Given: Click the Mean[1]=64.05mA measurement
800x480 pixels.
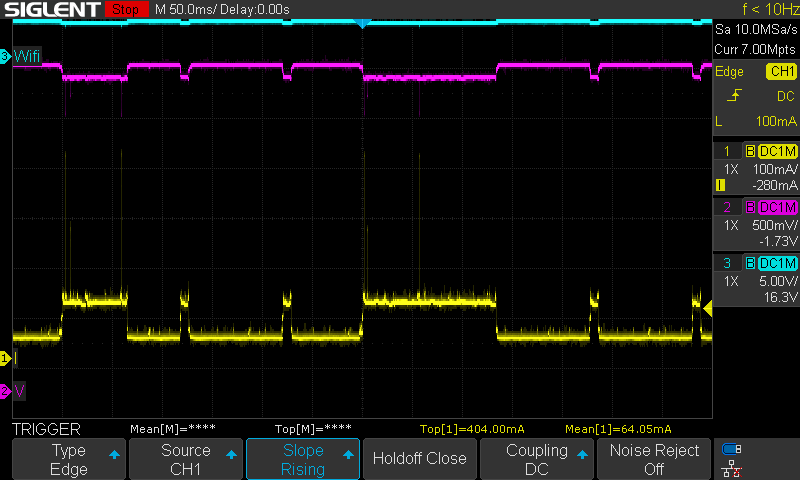Looking at the screenshot, I should point(618,429).
